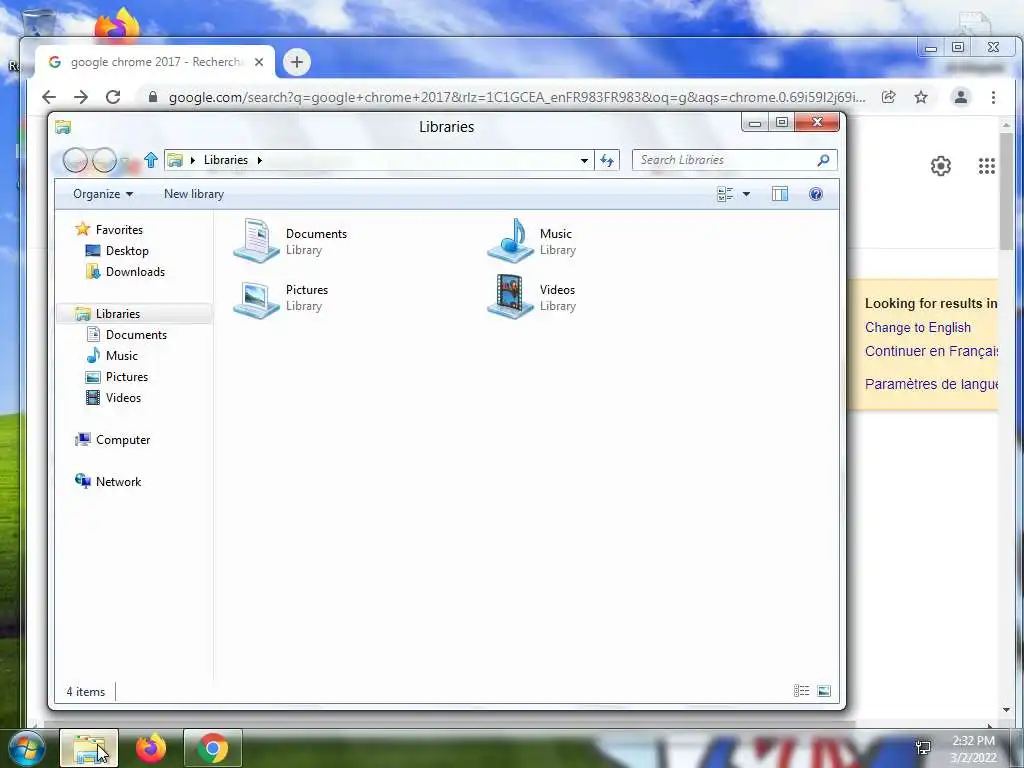Click the File Explorer taskbar icon
Screen dimensions: 1024x768
pos(89,748)
